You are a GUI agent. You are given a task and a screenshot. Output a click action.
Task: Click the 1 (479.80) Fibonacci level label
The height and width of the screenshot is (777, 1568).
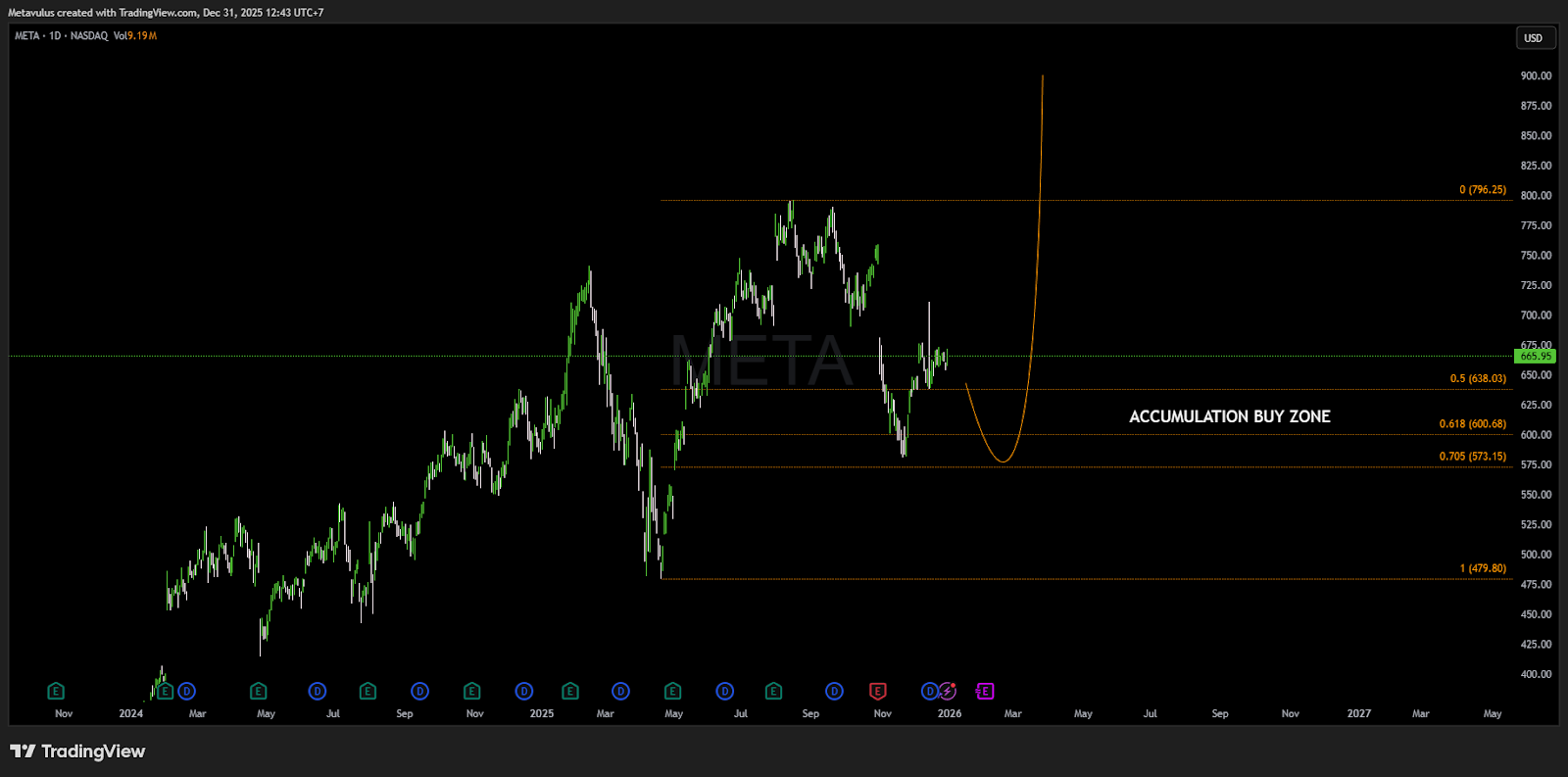pyautogui.click(x=1482, y=568)
